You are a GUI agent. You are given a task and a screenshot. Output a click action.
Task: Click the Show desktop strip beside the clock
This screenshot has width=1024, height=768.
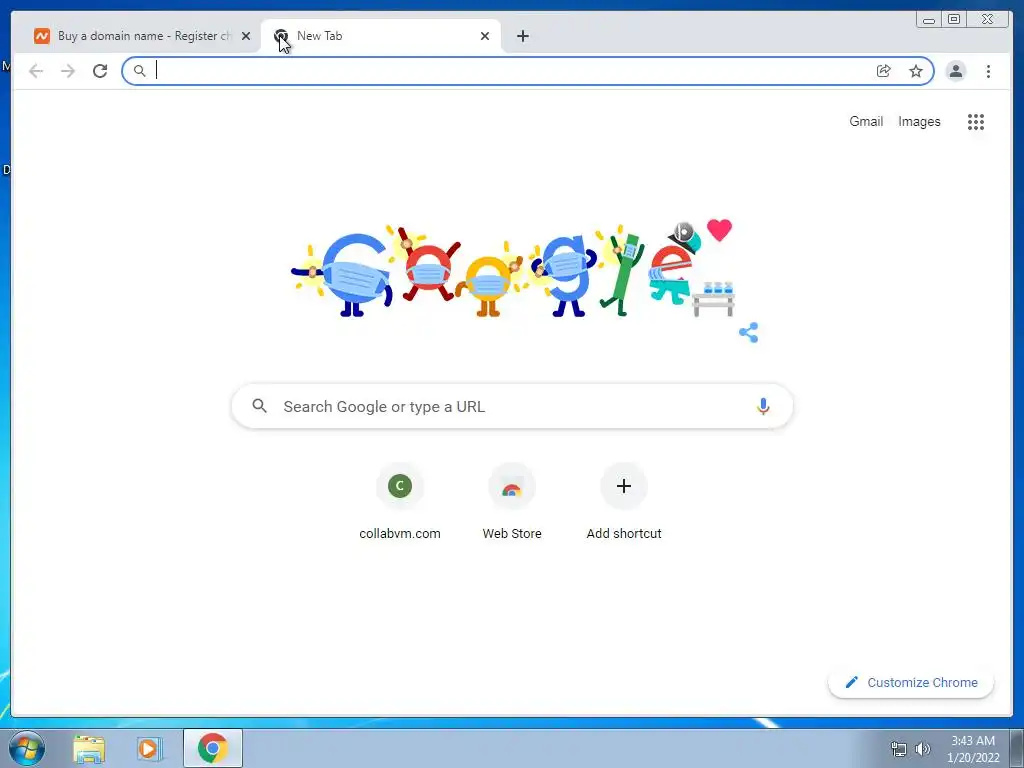[x=1017, y=748]
